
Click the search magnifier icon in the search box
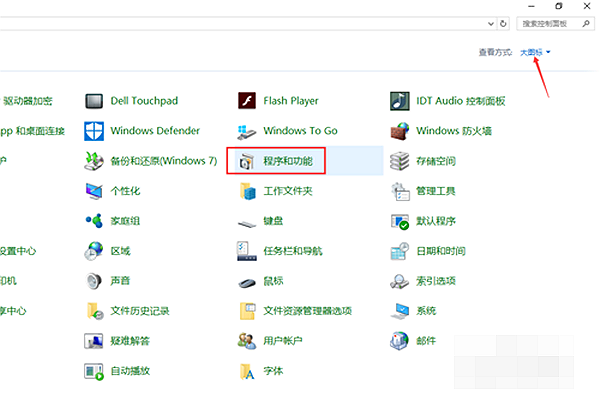click(586, 24)
